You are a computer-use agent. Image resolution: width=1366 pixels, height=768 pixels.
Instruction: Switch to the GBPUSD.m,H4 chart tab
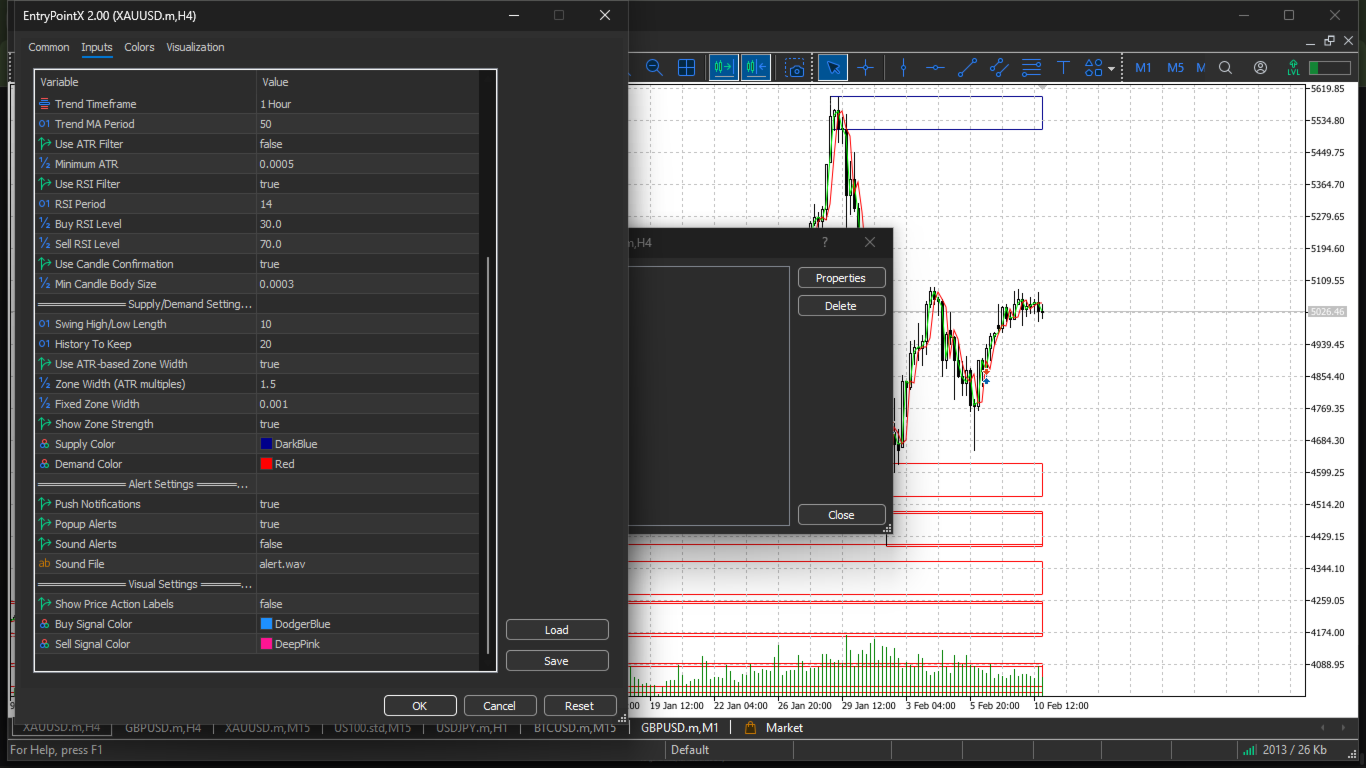coord(163,728)
